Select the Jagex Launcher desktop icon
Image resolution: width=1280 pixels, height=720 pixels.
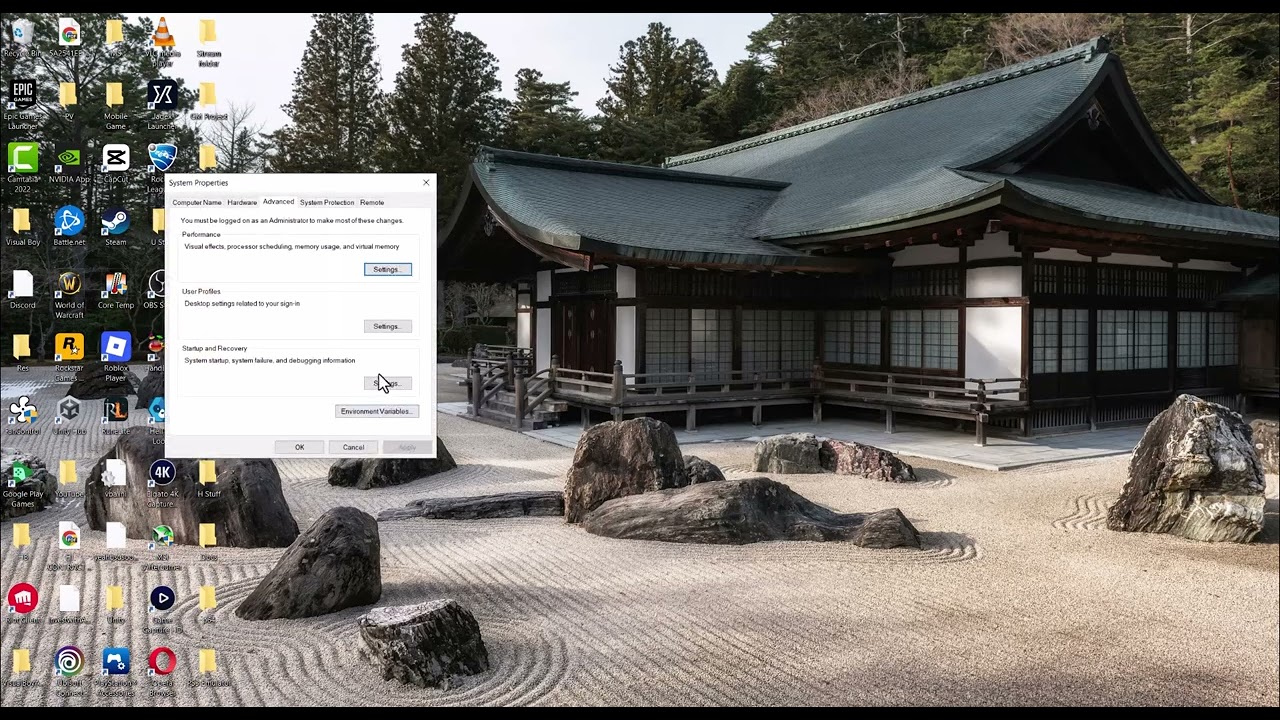click(x=162, y=104)
